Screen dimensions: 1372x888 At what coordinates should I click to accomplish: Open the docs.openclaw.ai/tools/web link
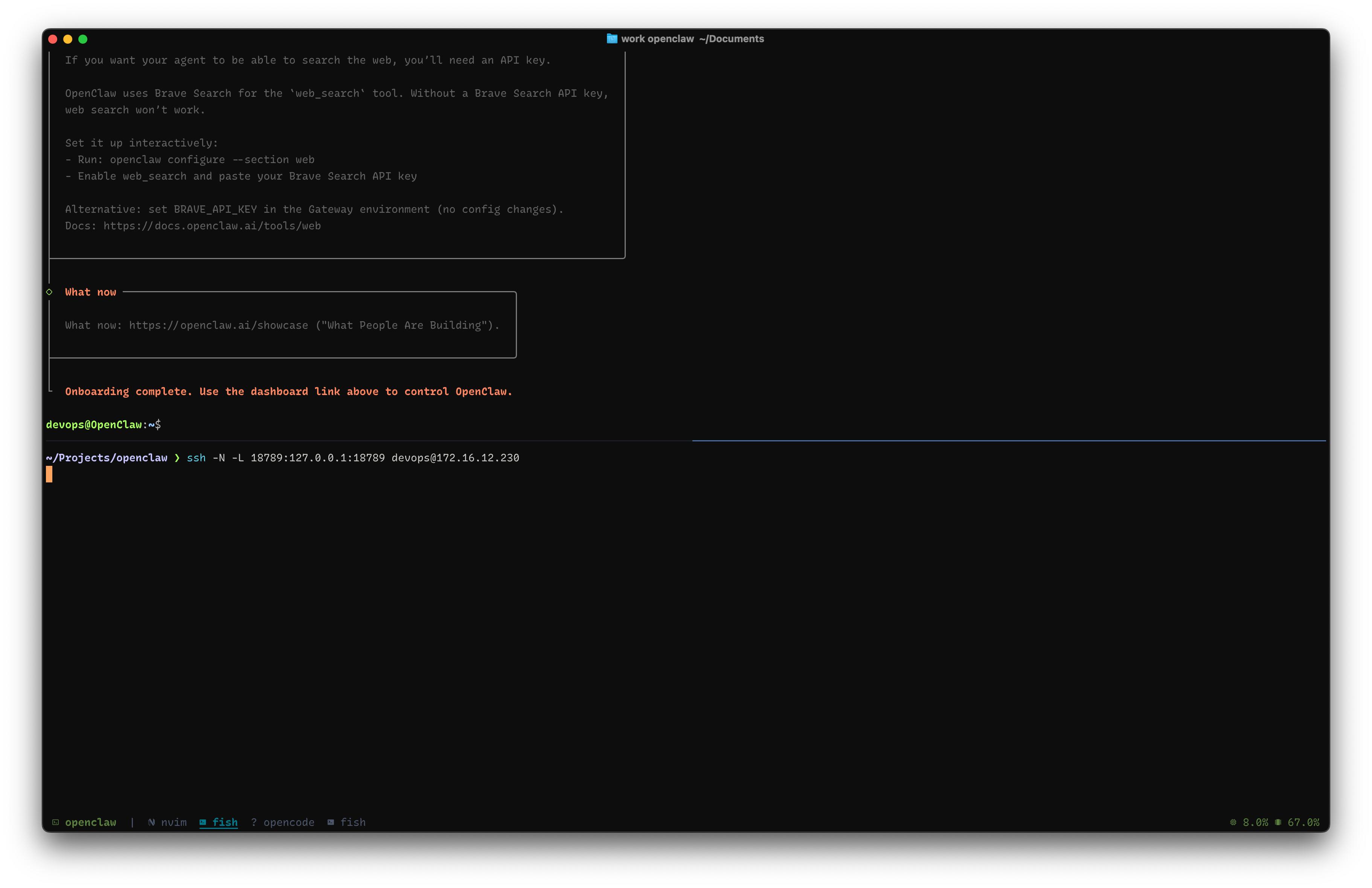click(x=212, y=226)
